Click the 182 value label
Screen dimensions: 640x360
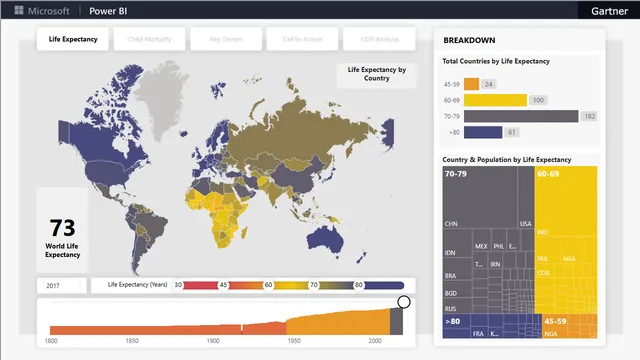point(589,116)
